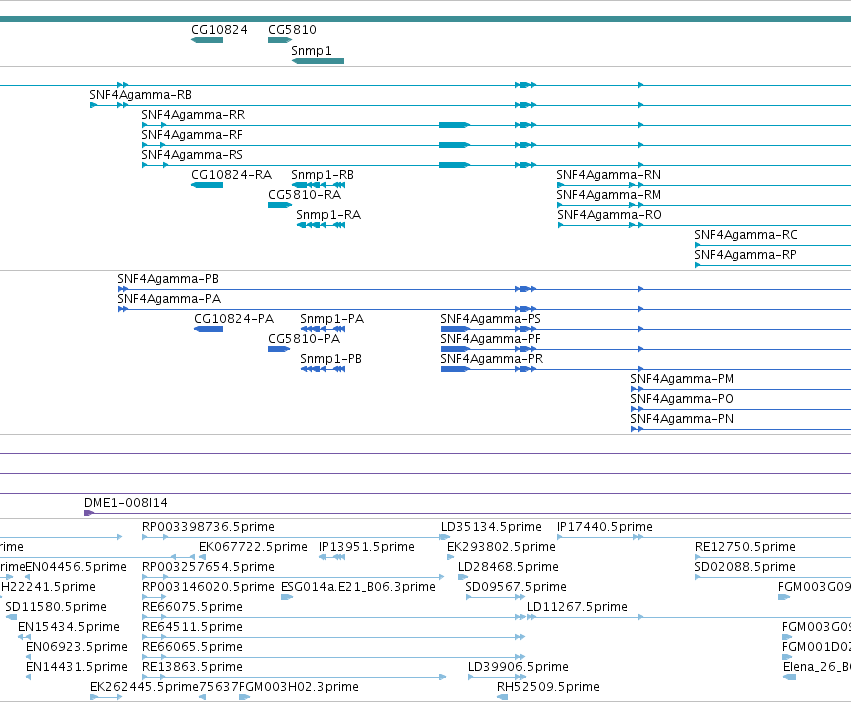Click the IP17440.5prime EST label
The width and height of the screenshot is (851, 702).
coord(605,527)
